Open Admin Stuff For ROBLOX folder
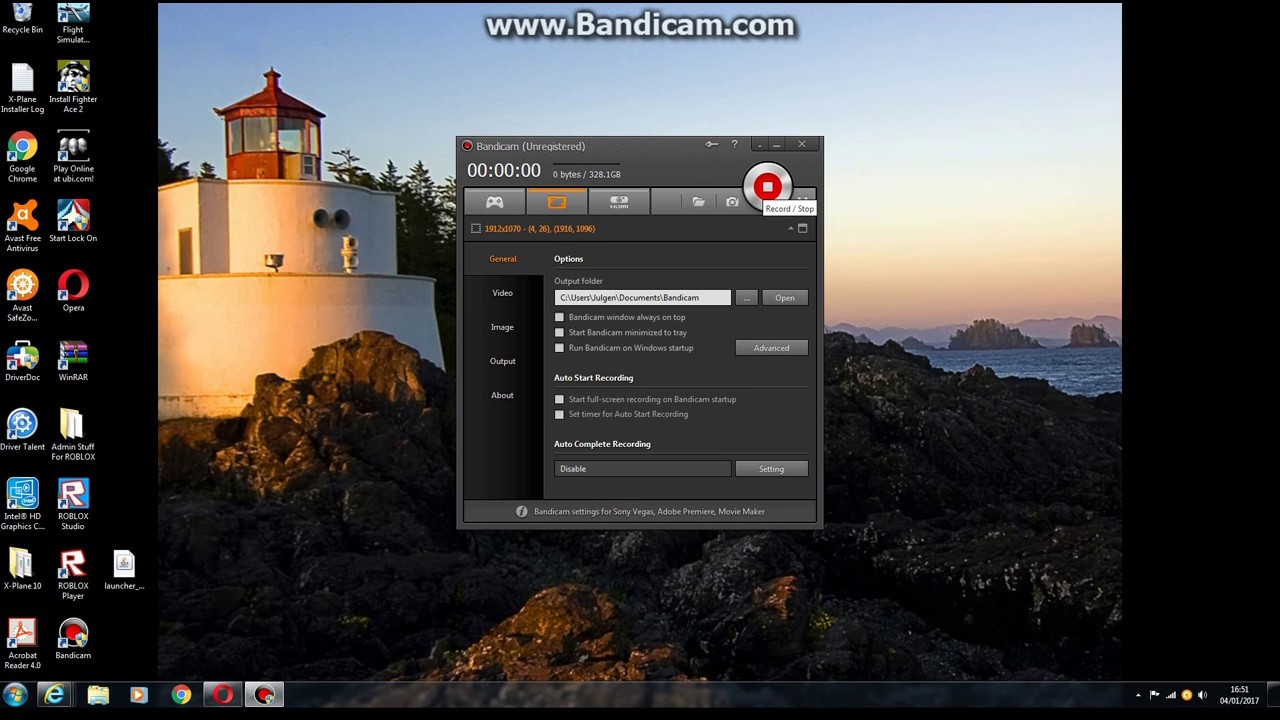 coord(73,435)
